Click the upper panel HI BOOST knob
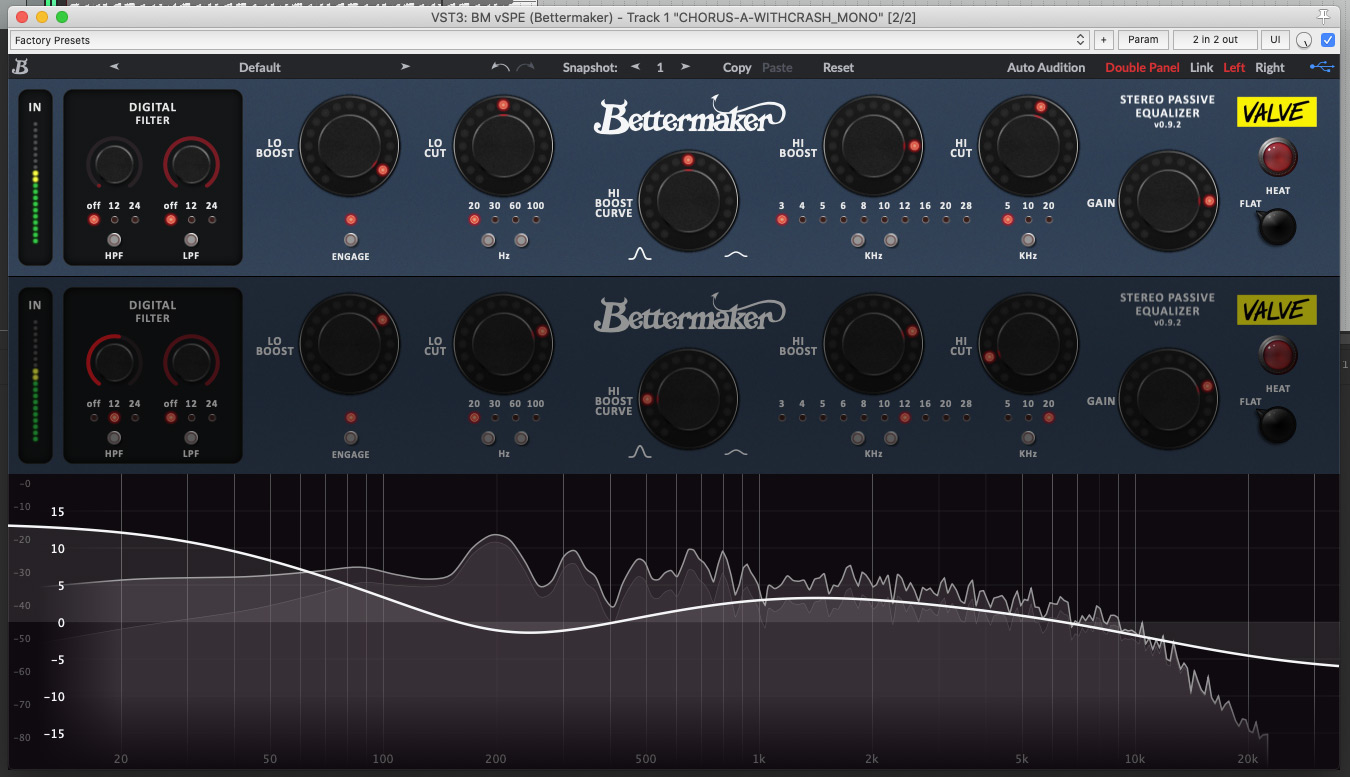This screenshot has height=777, width=1350. tap(873, 146)
